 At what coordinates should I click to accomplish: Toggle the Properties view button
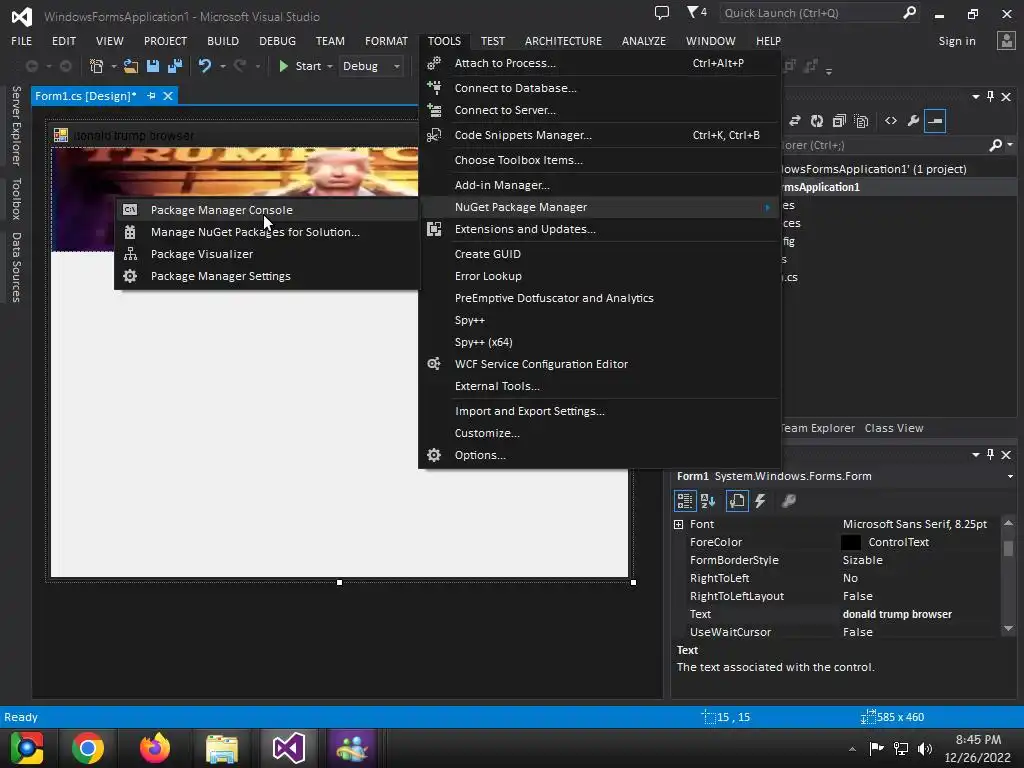point(737,501)
